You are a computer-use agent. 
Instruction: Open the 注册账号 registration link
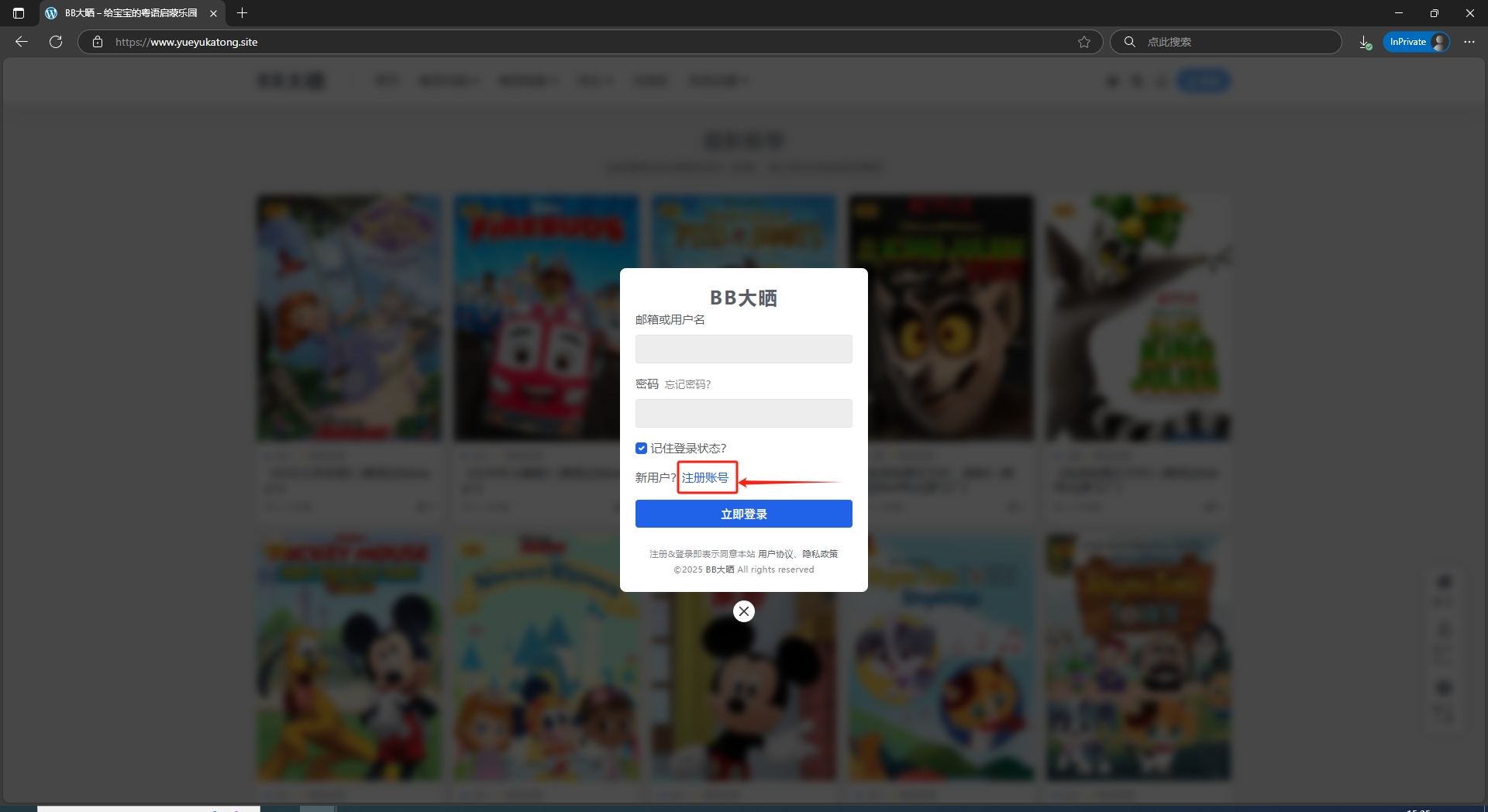coord(705,477)
